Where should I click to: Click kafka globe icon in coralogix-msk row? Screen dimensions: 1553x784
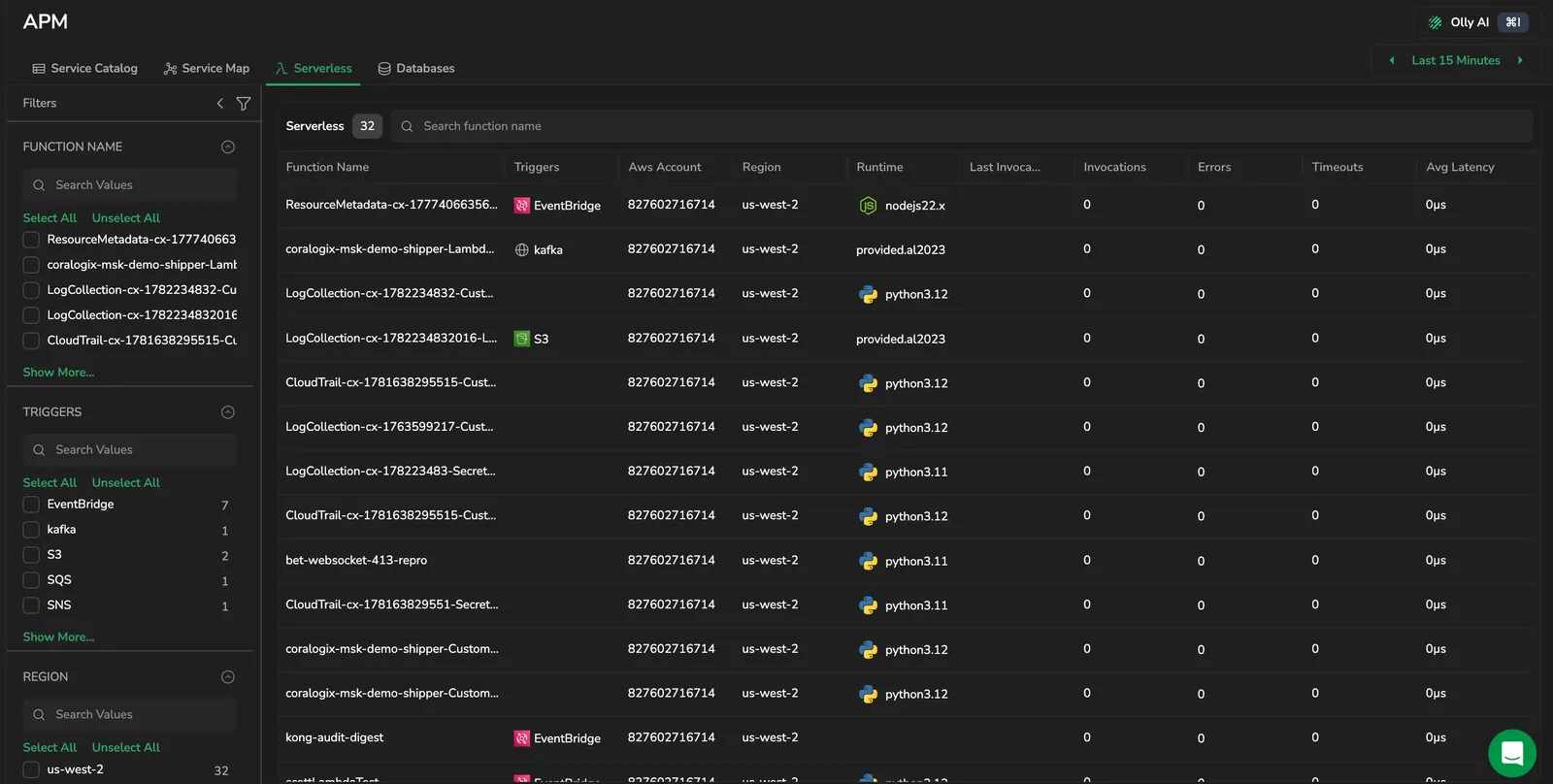pos(522,250)
